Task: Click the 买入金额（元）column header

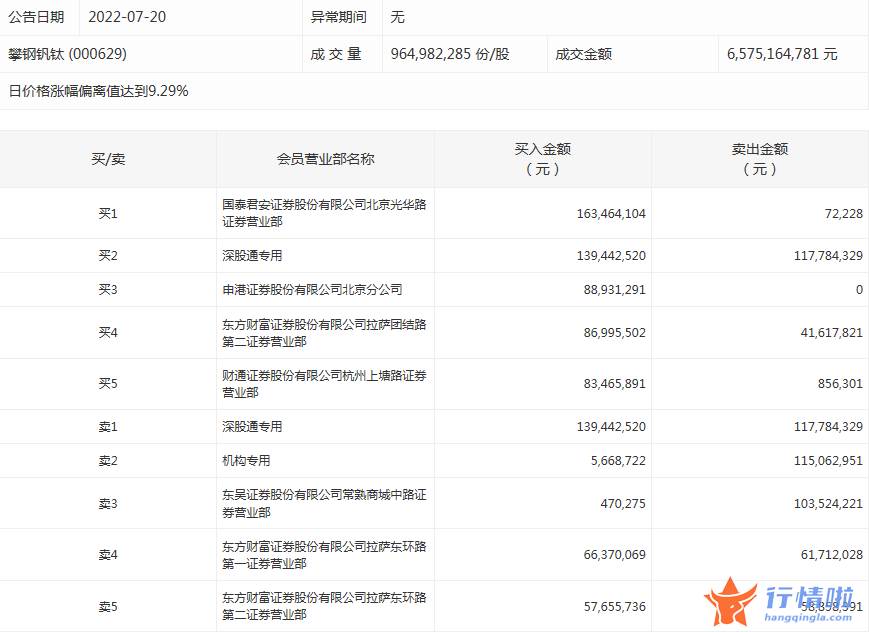Action: [543, 159]
